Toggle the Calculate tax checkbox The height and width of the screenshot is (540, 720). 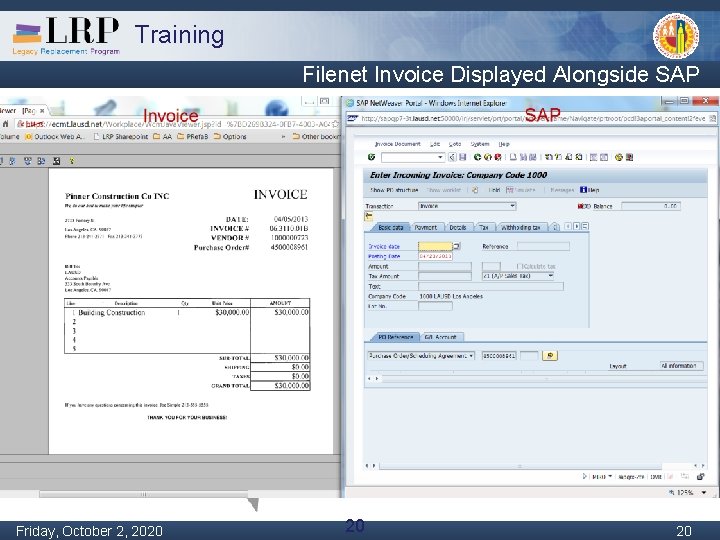tap(520, 266)
